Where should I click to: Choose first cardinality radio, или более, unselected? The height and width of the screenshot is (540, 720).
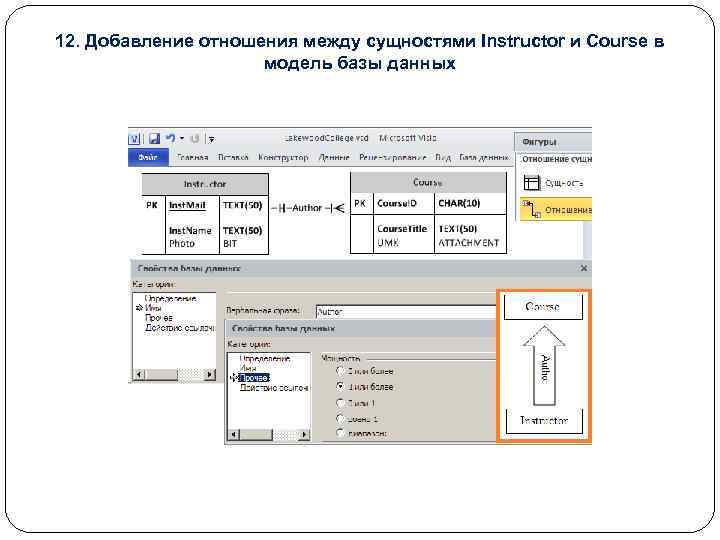340,371
